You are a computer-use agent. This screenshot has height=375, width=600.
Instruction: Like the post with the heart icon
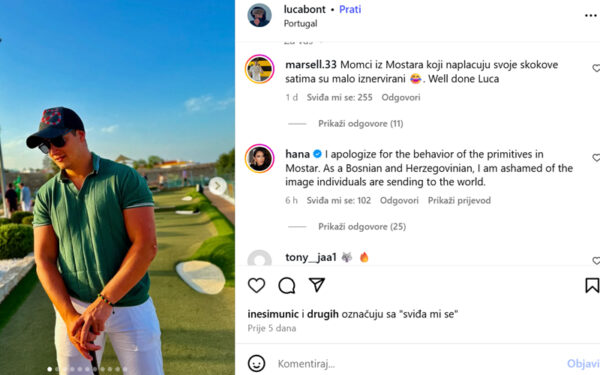tap(256, 285)
